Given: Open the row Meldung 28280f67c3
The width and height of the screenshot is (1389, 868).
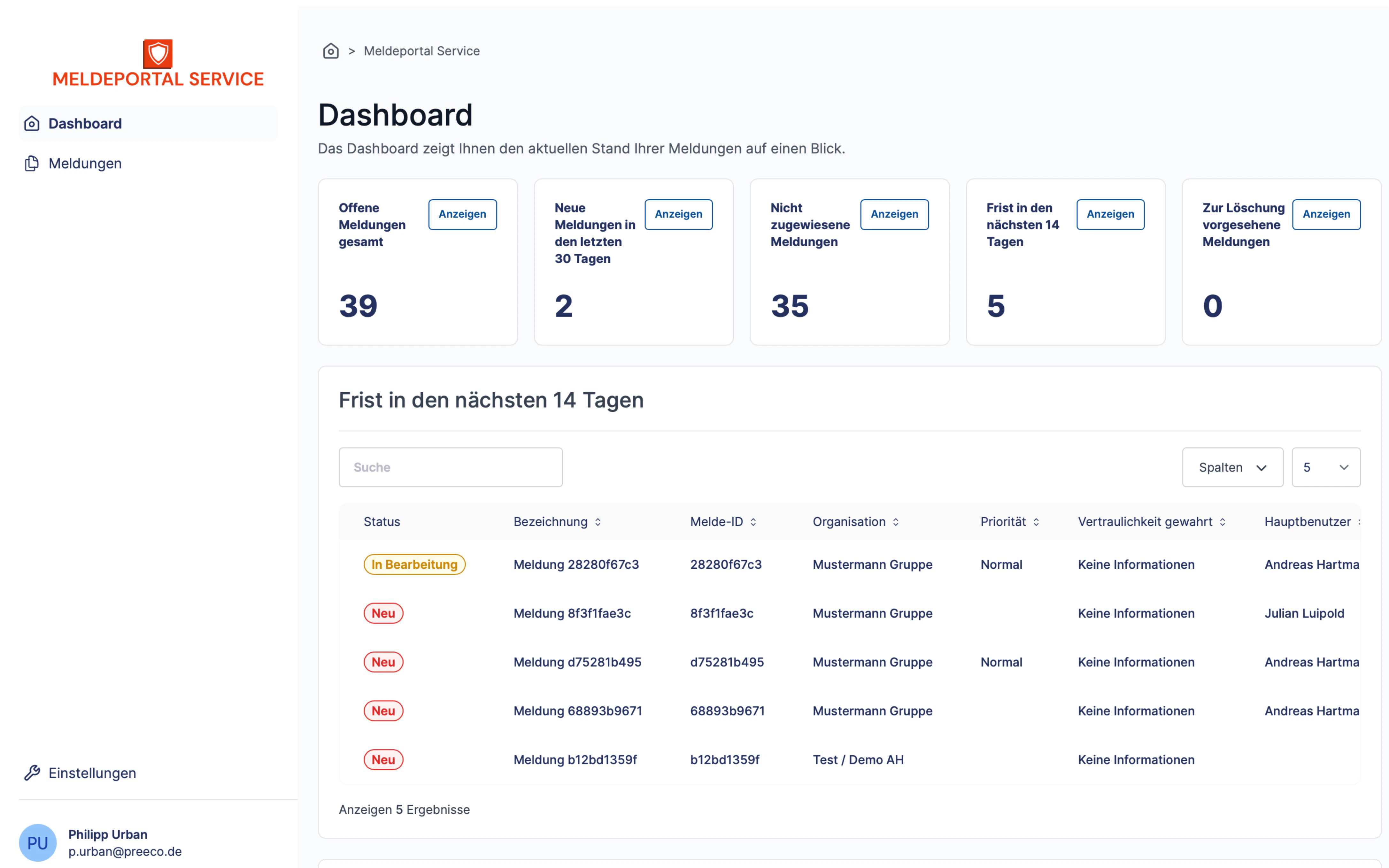Looking at the screenshot, I should pyautogui.click(x=576, y=564).
